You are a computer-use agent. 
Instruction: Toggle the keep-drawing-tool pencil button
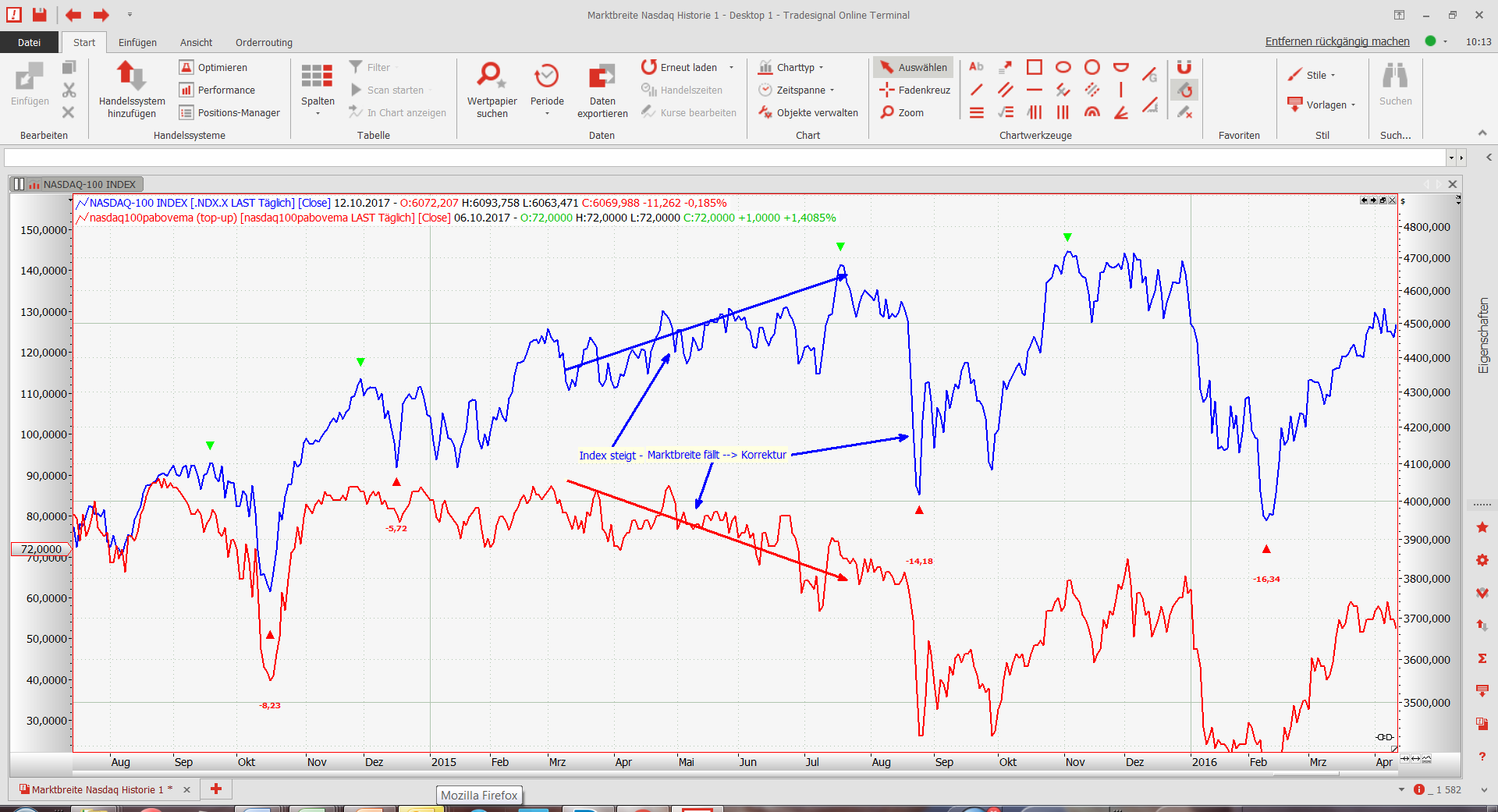1184,90
